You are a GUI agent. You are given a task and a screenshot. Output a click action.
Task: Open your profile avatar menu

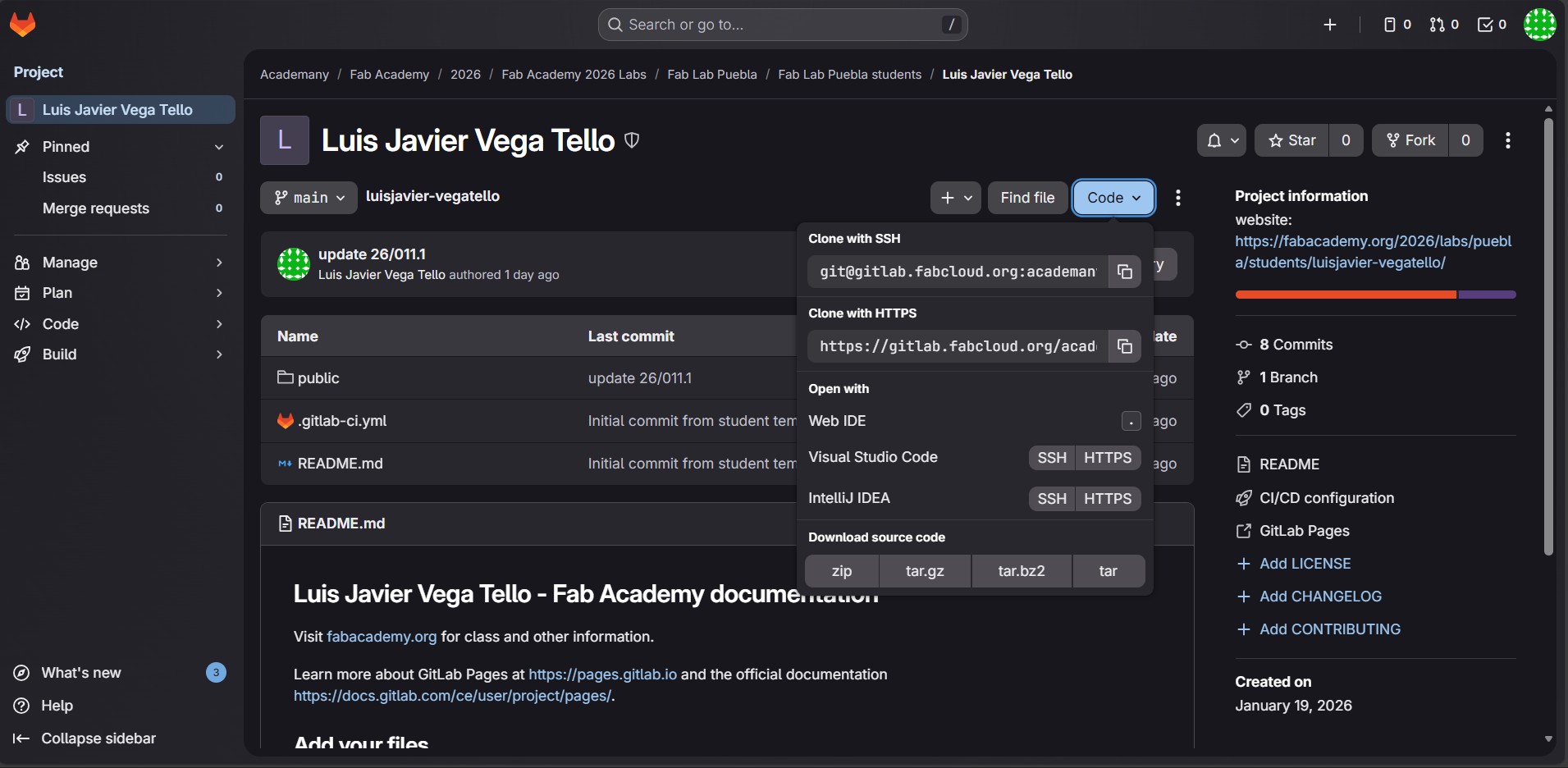point(1541,25)
